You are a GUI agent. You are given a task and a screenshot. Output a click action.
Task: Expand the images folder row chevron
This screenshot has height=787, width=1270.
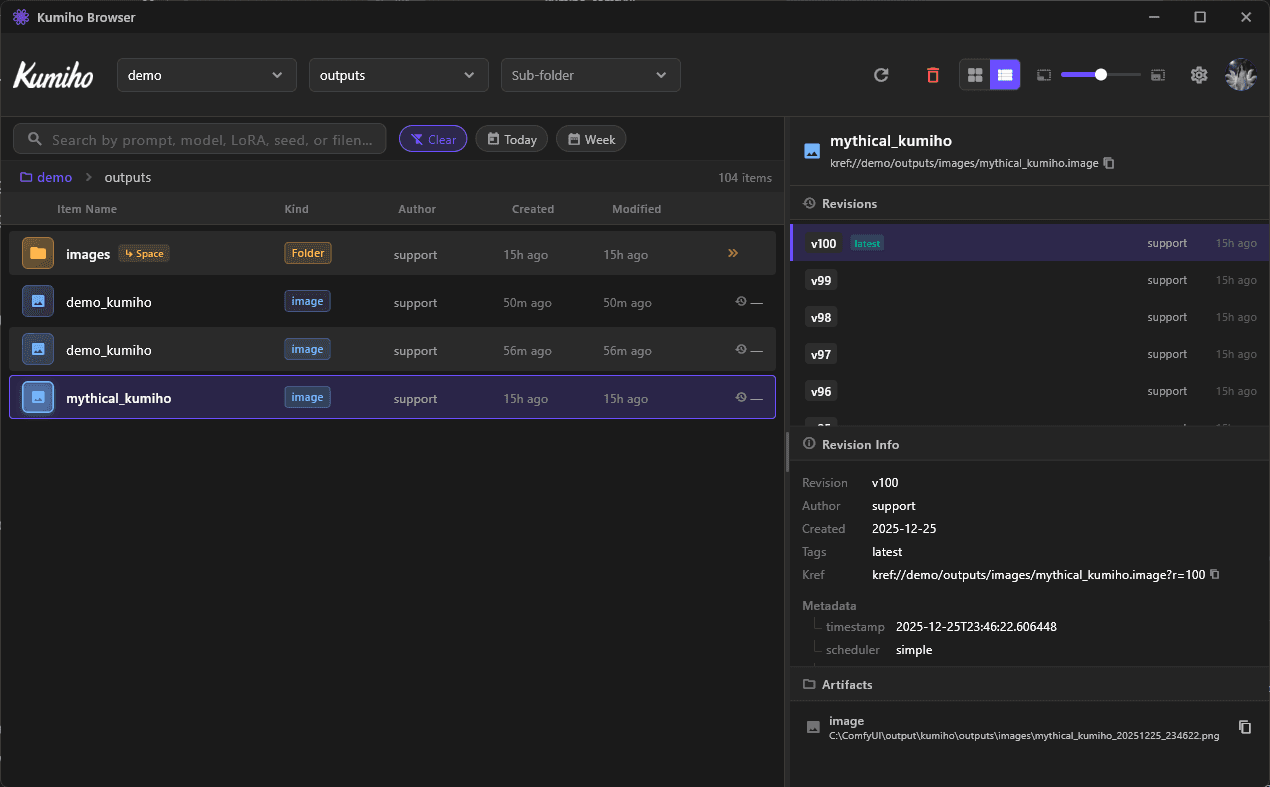[x=733, y=253]
